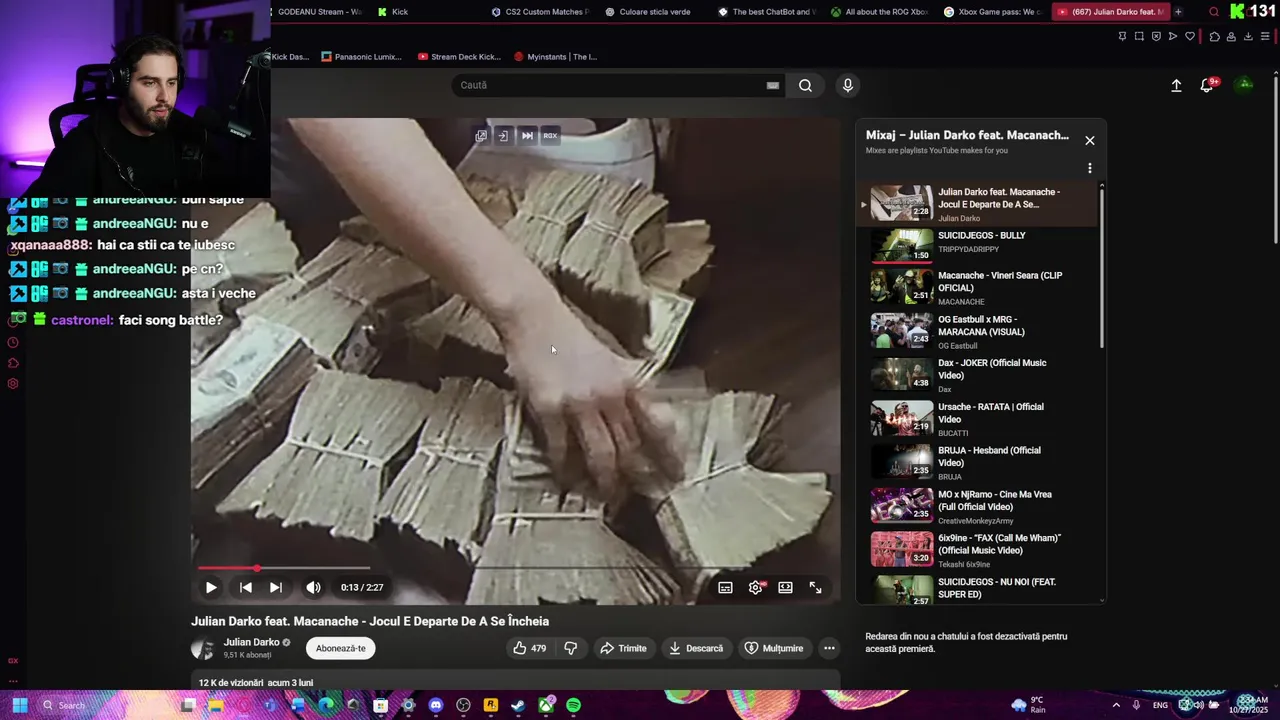Subscribe with the Abonează-te button

(341, 648)
